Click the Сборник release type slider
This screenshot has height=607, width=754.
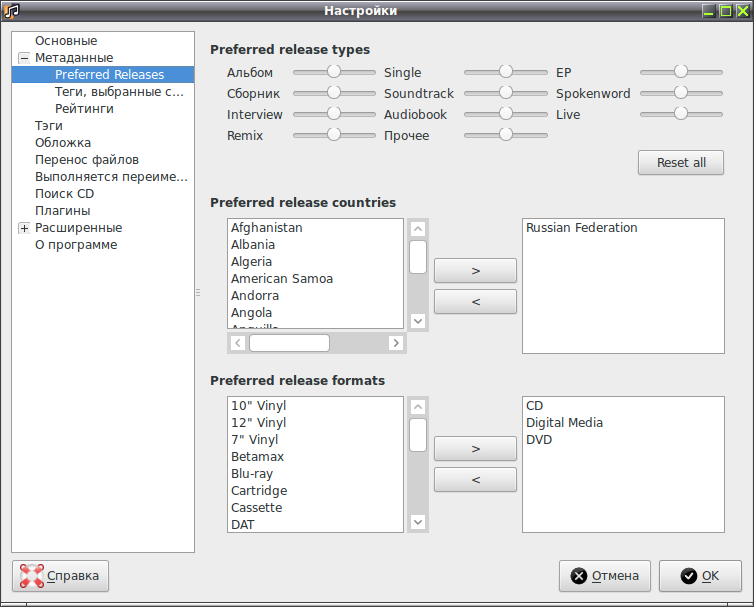(x=334, y=93)
